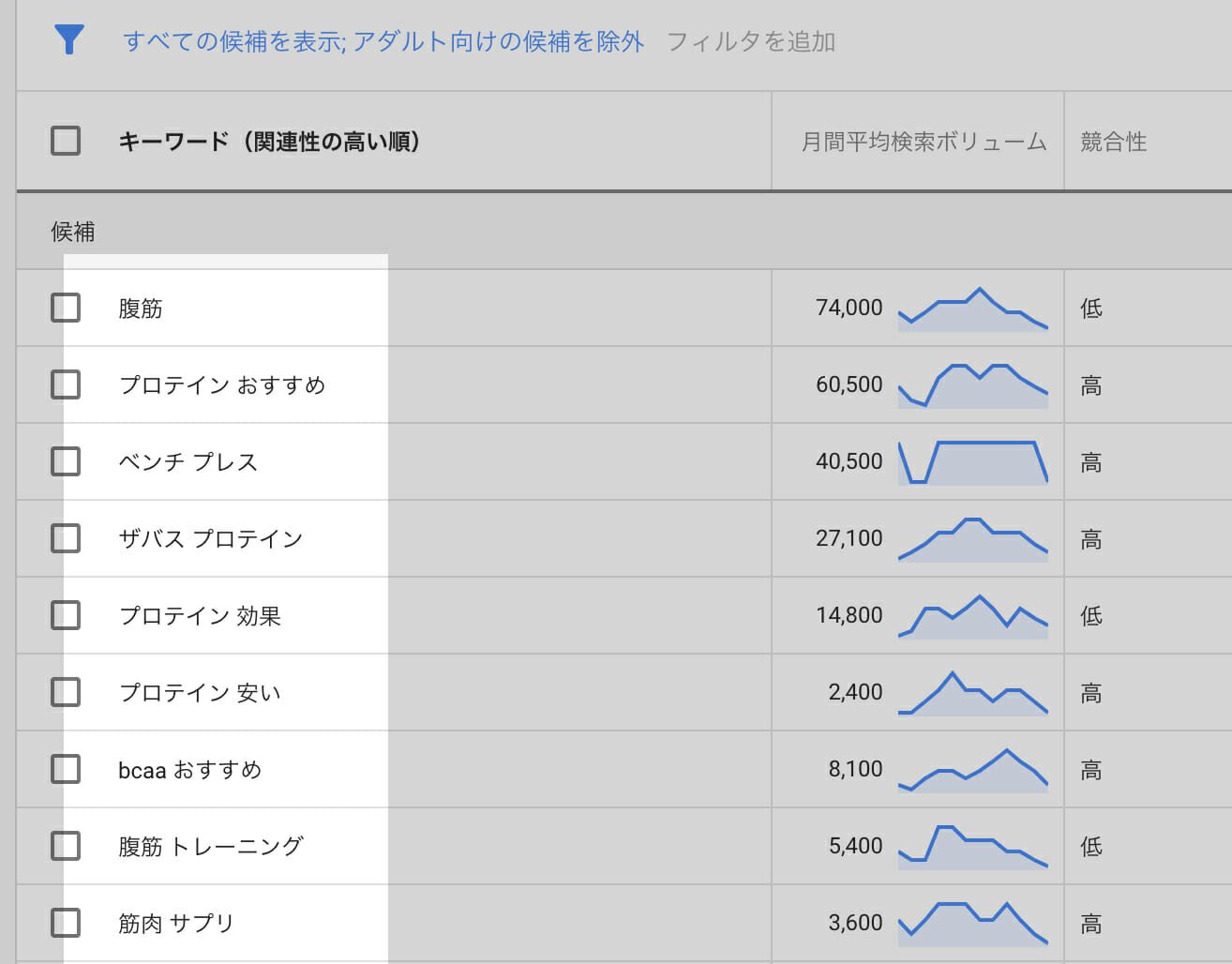Click the search volume value 8,100

coord(855,769)
